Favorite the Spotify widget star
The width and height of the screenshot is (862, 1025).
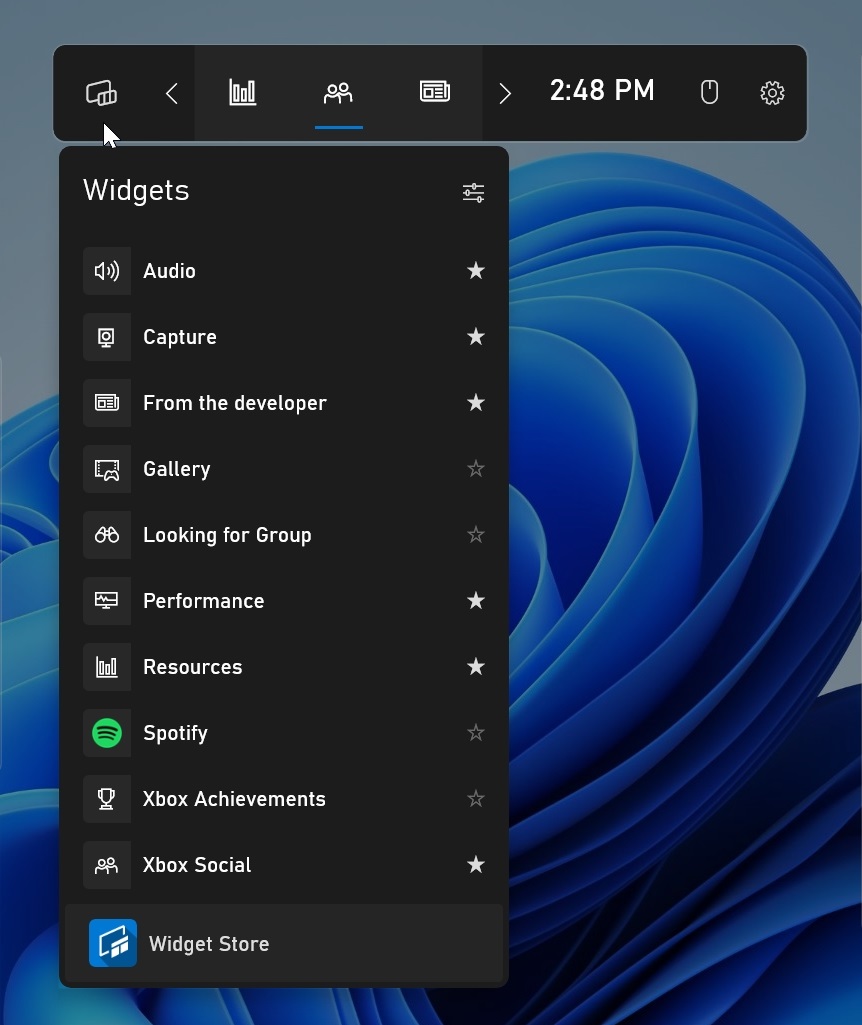pos(476,733)
